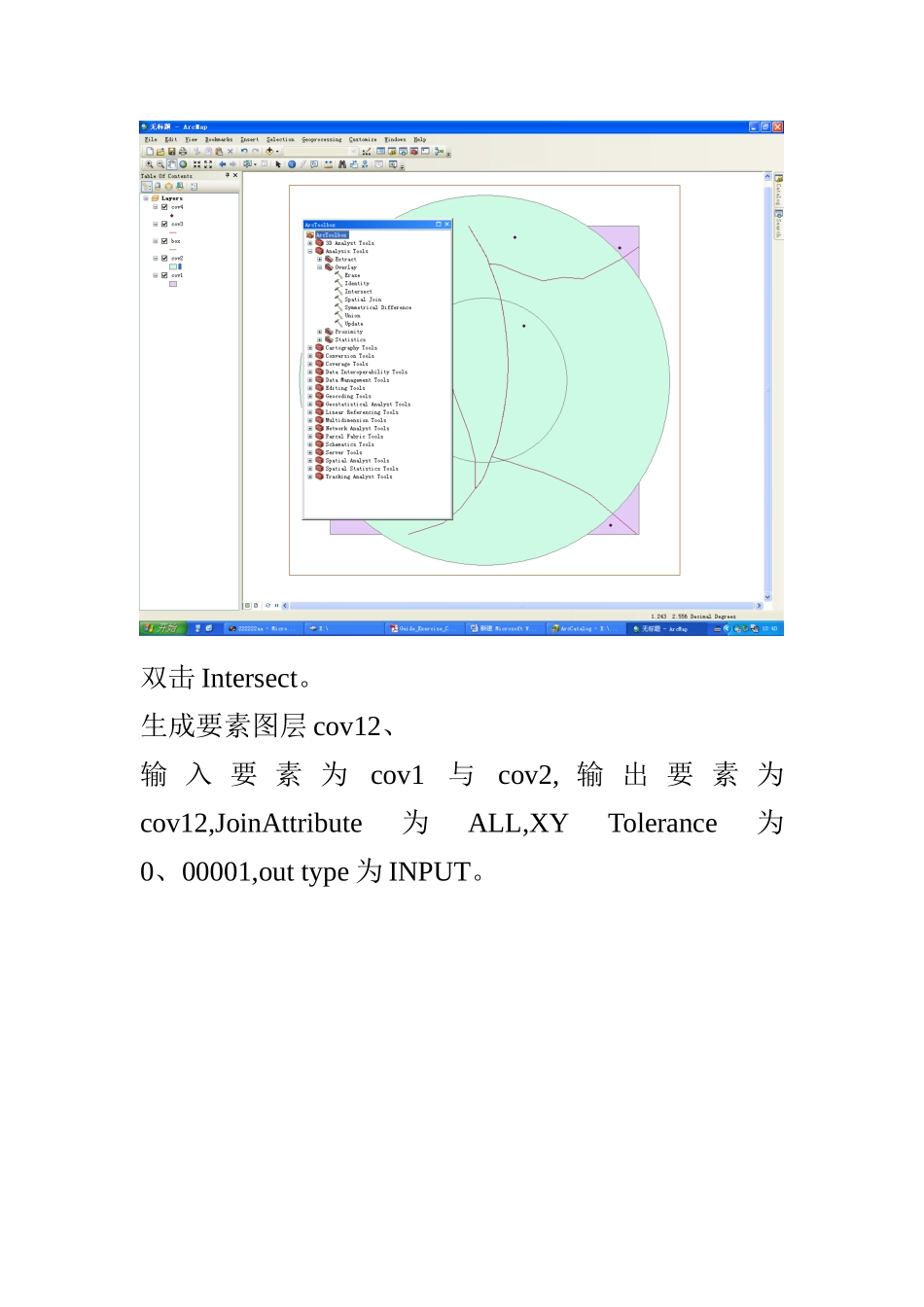Click cov2 green fill symbol swatch
The image size is (924, 1307).
(173, 266)
